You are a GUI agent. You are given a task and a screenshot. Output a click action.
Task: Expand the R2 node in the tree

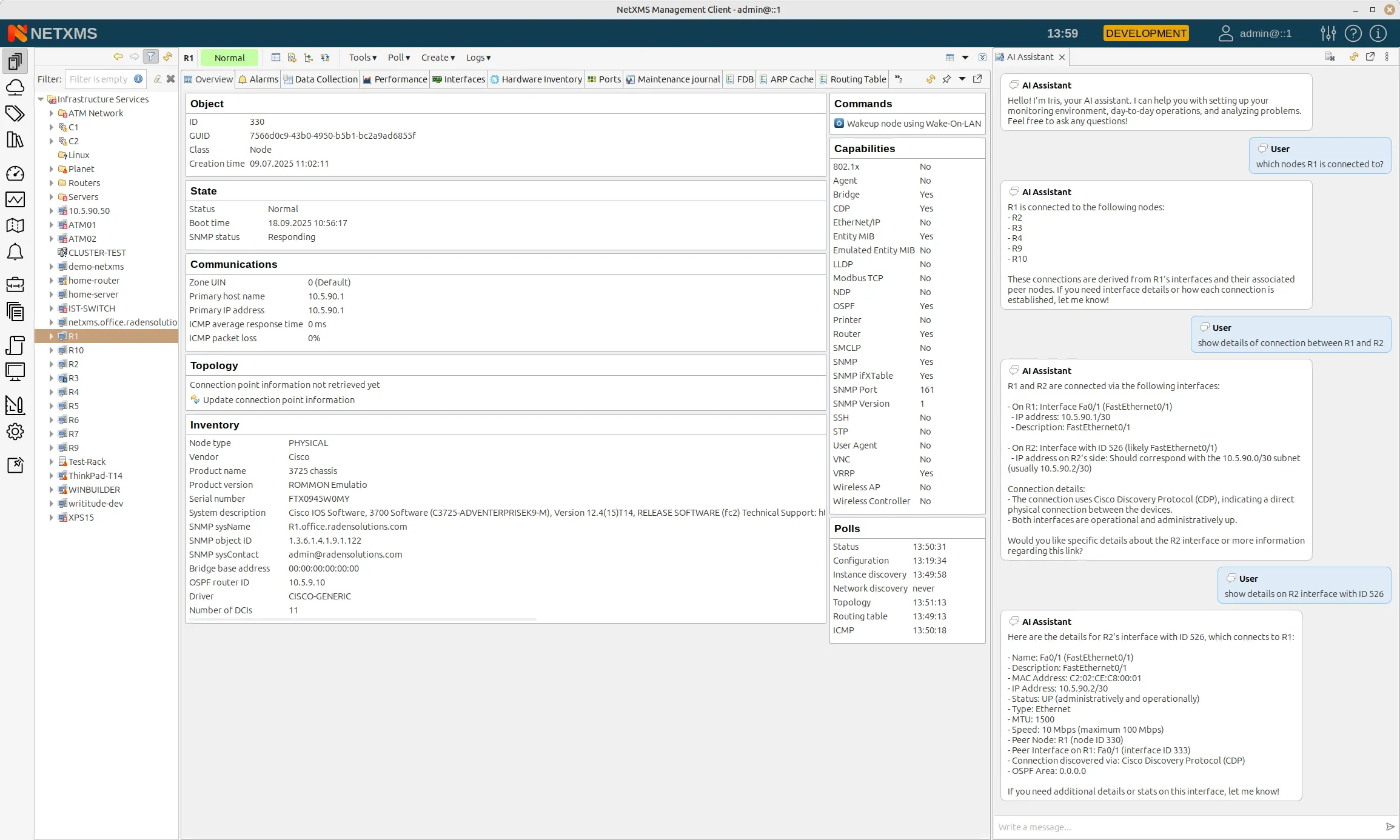coord(52,364)
